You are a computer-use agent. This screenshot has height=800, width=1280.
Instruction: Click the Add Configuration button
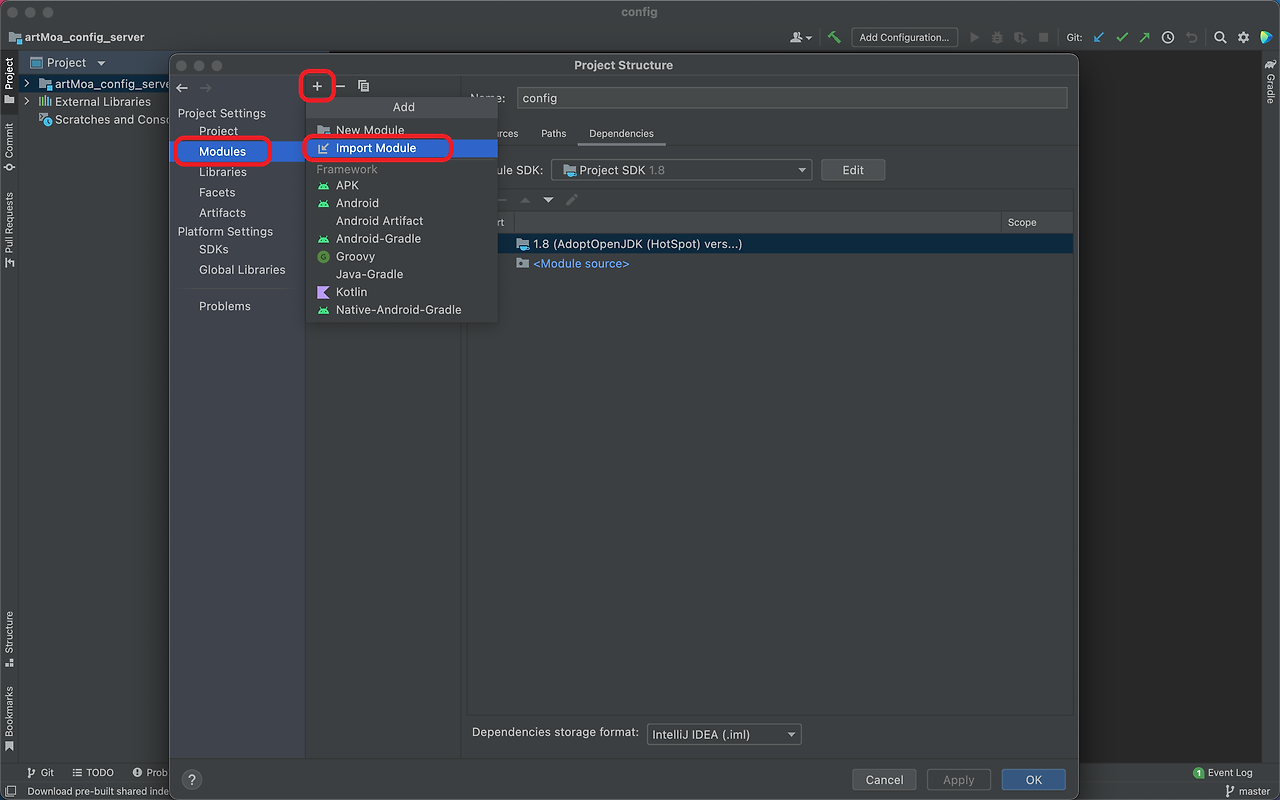(x=904, y=37)
